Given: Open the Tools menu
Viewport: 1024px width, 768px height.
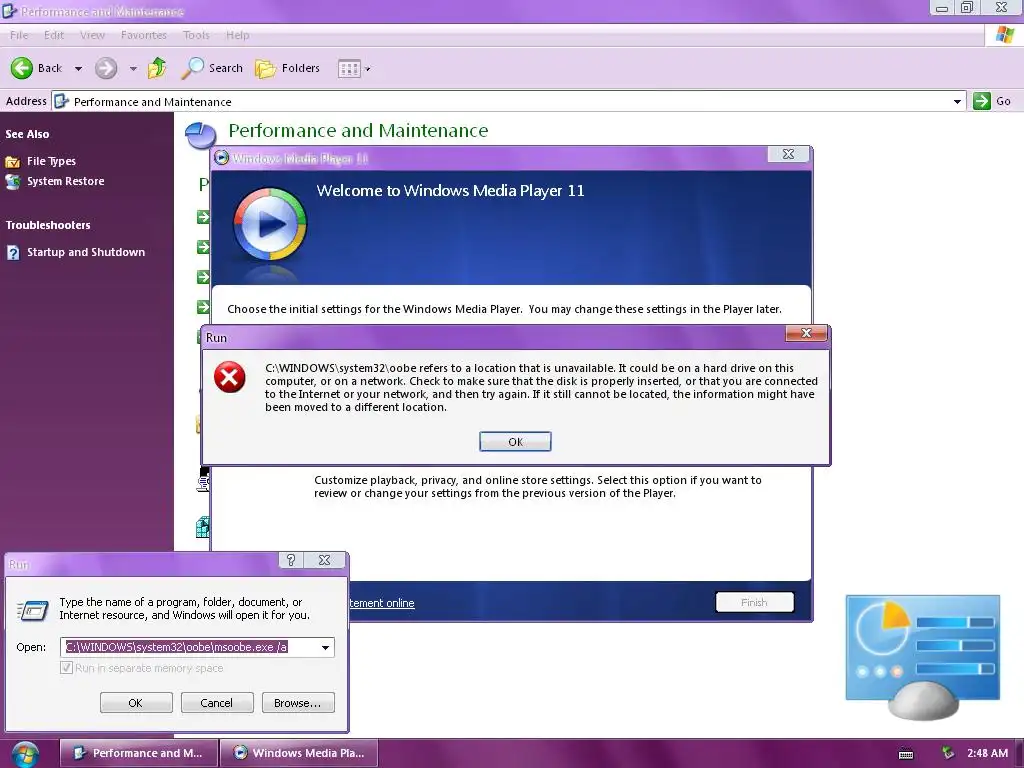Looking at the screenshot, I should click(196, 35).
